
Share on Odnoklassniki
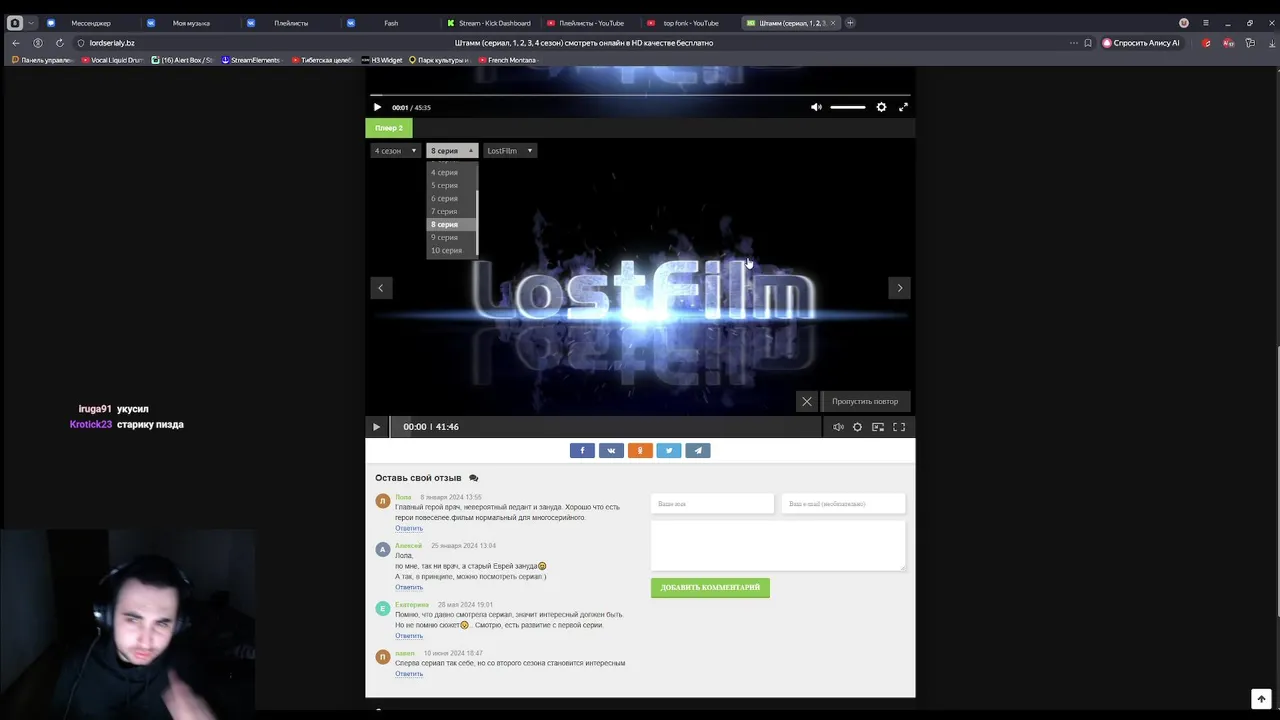[x=640, y=451]
